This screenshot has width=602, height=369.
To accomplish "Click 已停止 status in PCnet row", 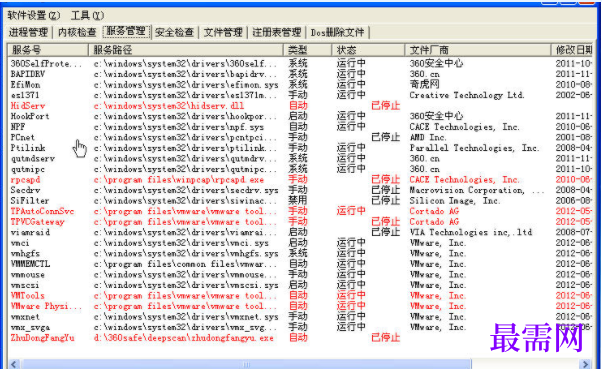I will (385, 137).
